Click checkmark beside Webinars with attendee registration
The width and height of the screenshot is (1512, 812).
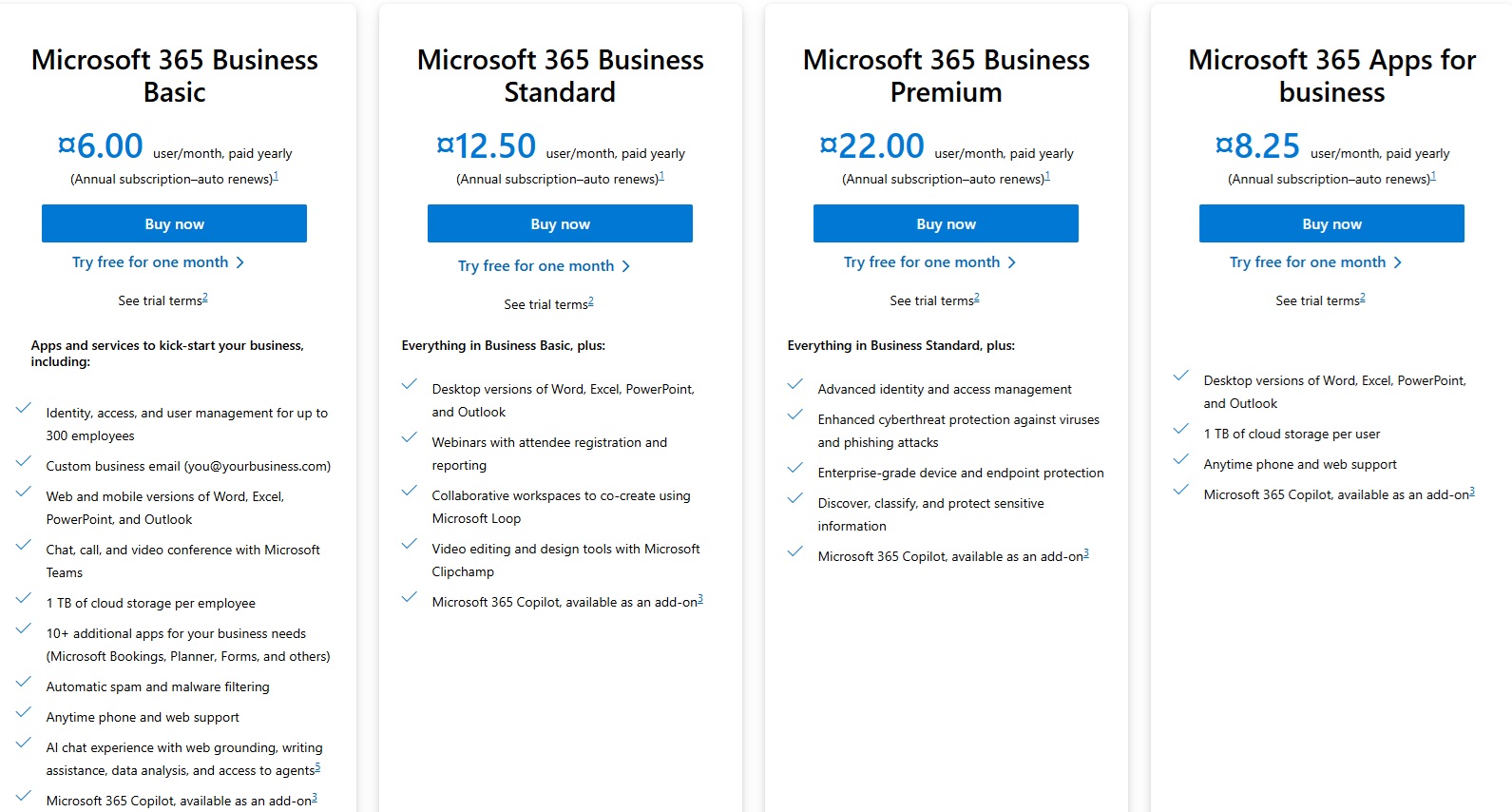point(410,437)
